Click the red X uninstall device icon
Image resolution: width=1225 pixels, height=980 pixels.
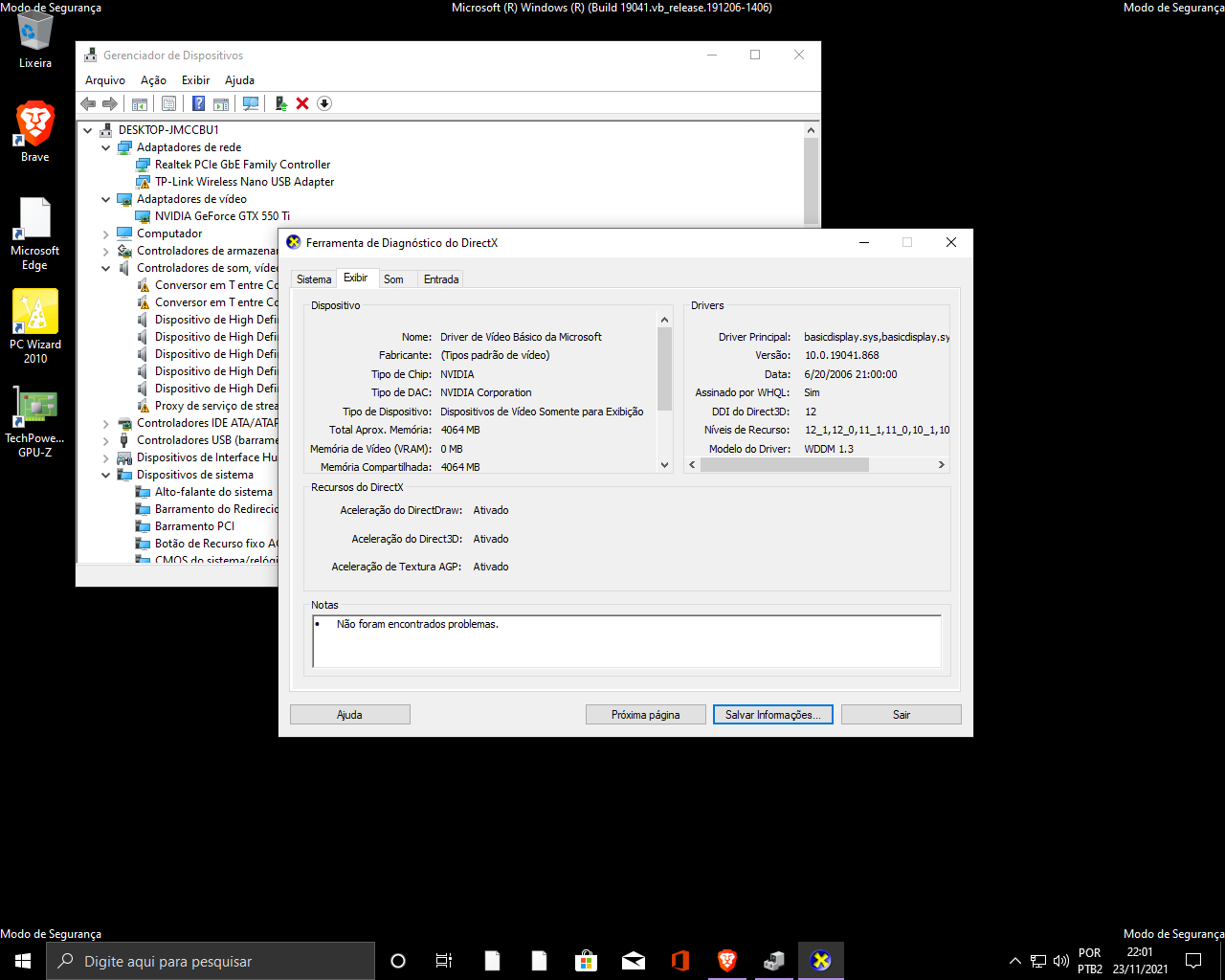[x=302, y=103]
